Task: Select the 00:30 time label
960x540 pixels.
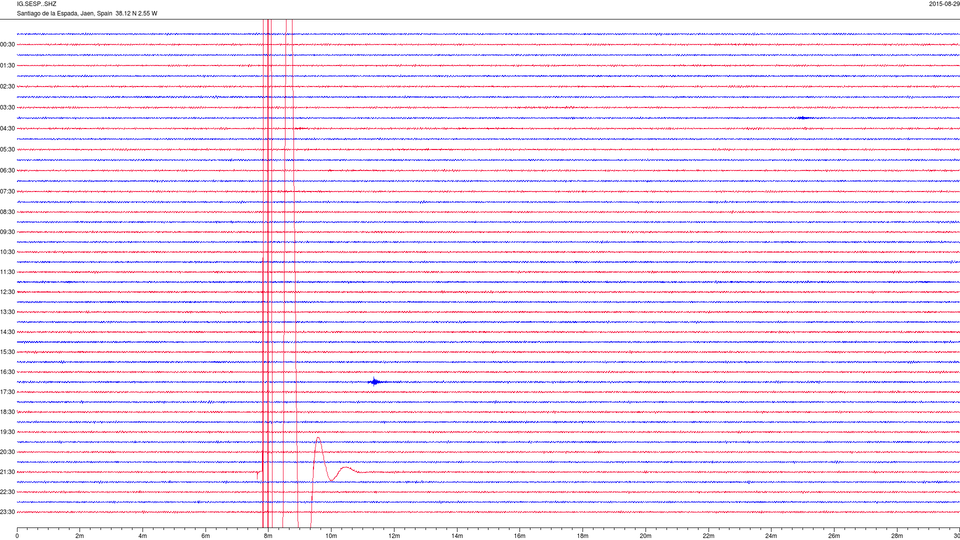Action: [7, 45]
